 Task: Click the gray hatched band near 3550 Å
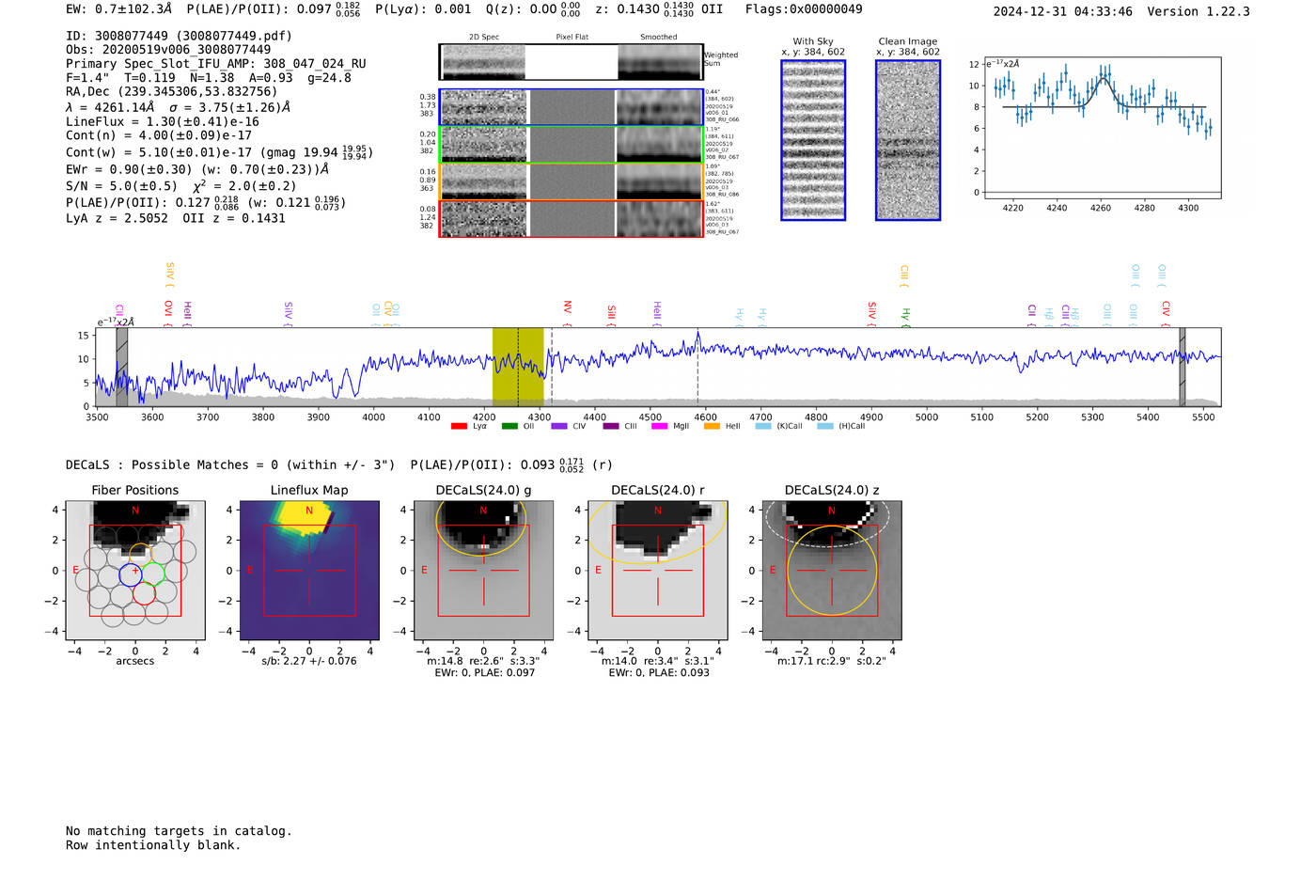[121, 367]
